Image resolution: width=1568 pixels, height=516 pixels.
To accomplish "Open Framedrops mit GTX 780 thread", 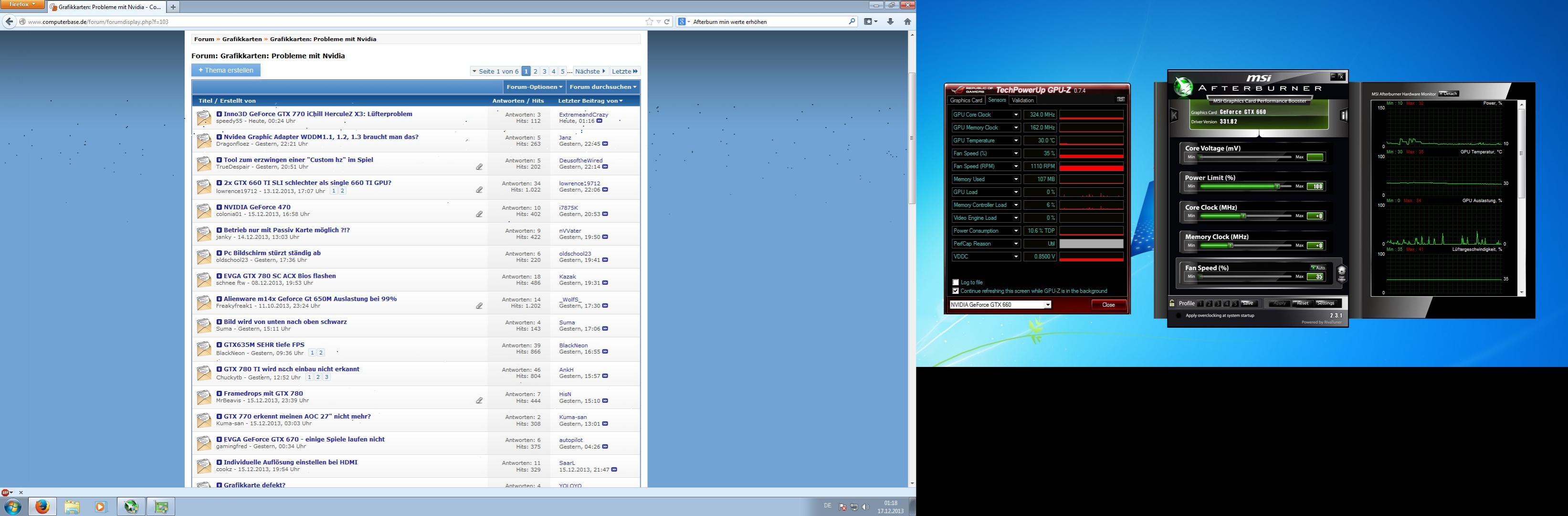I will pos(263,394).
